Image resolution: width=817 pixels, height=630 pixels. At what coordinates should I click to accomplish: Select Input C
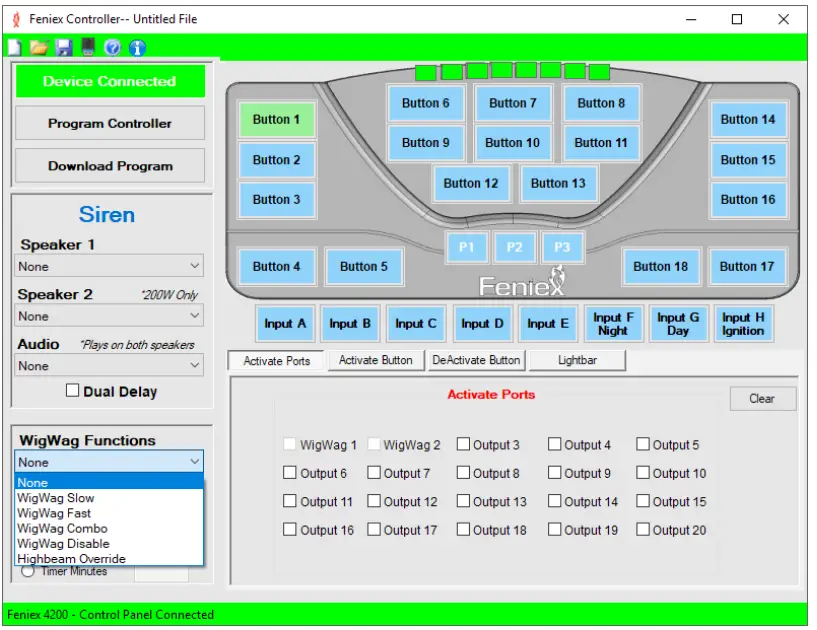pos(416,324)
